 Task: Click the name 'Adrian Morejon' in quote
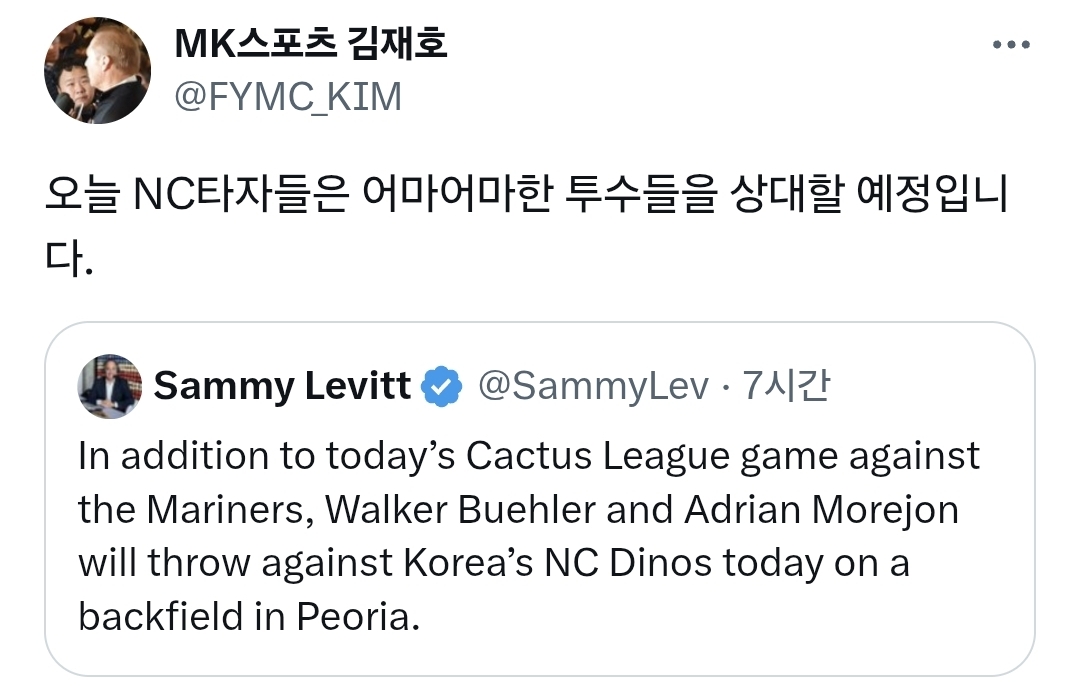821,510
